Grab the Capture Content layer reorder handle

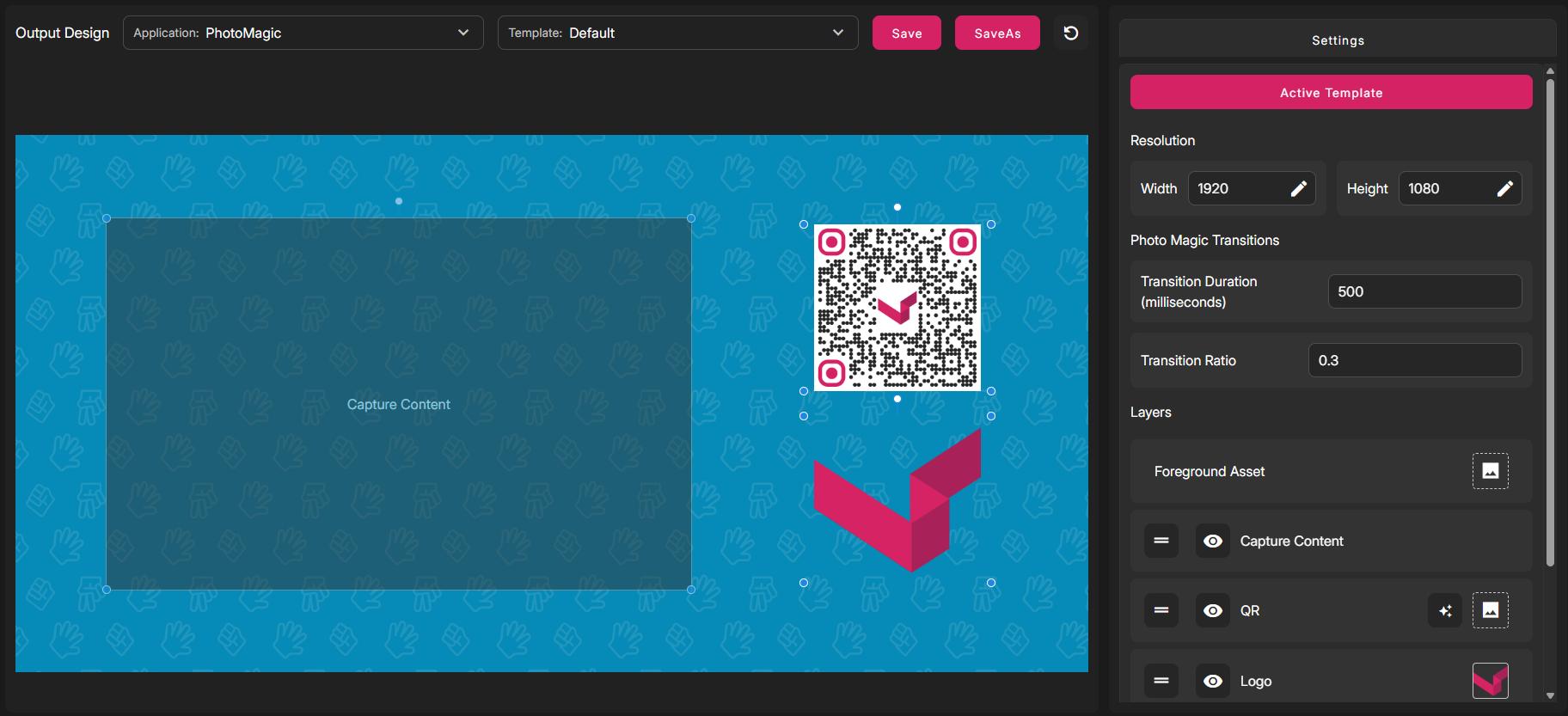pos(1161,541)
